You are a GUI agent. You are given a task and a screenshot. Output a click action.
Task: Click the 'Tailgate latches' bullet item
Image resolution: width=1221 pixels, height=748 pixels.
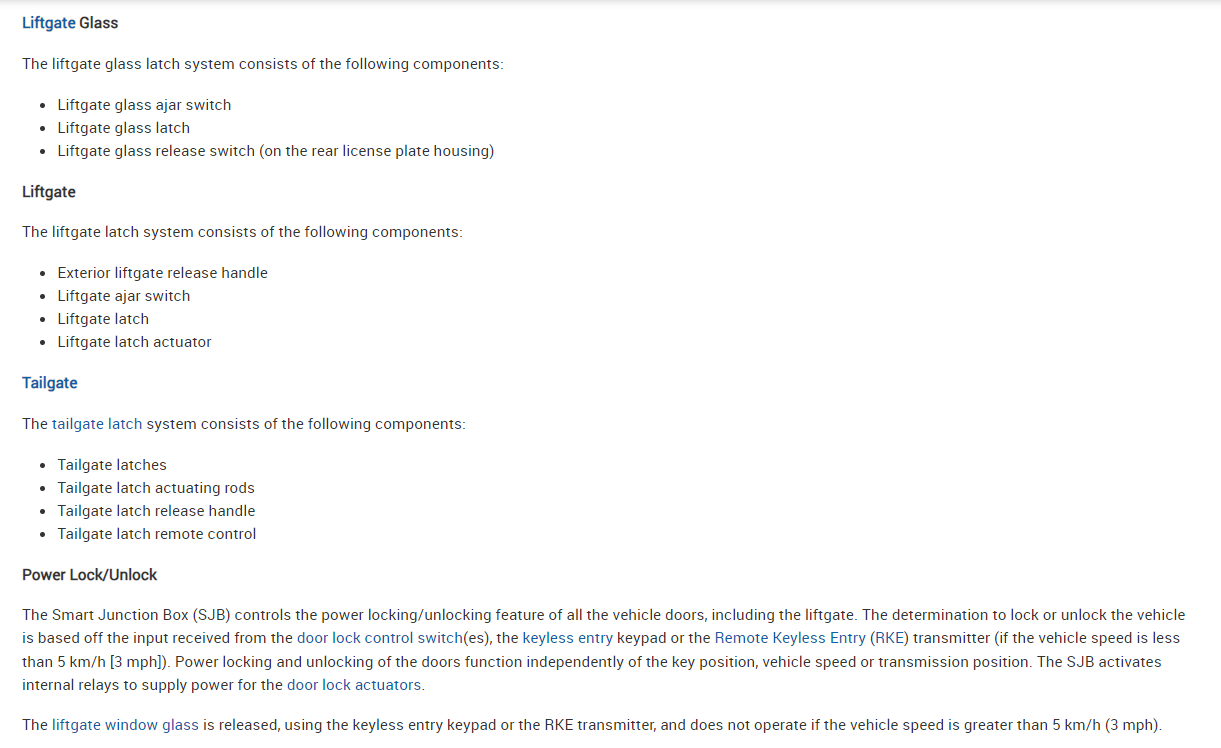coord(112,465)
